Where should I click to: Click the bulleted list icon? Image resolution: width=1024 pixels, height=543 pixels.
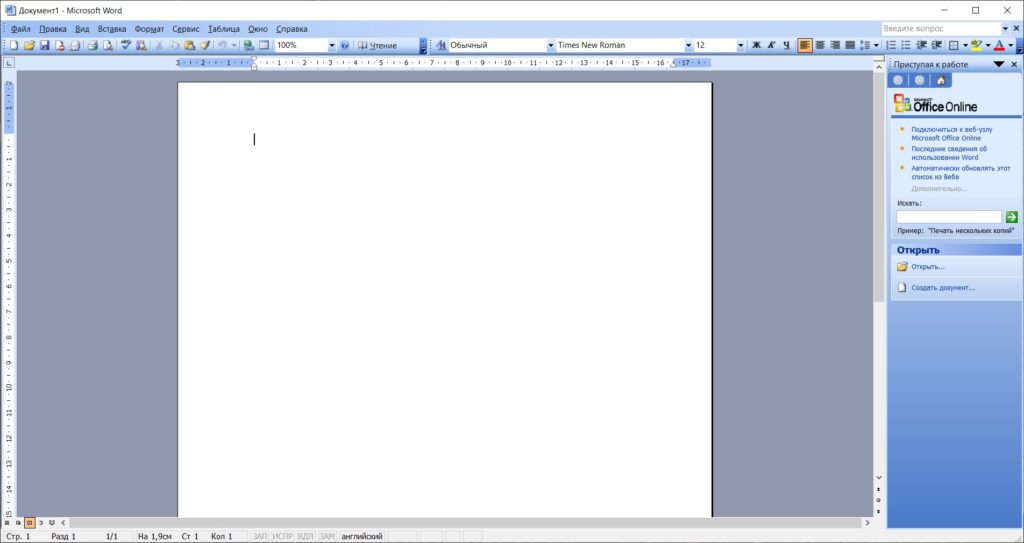pyautogui.click(x=906, y=45)
